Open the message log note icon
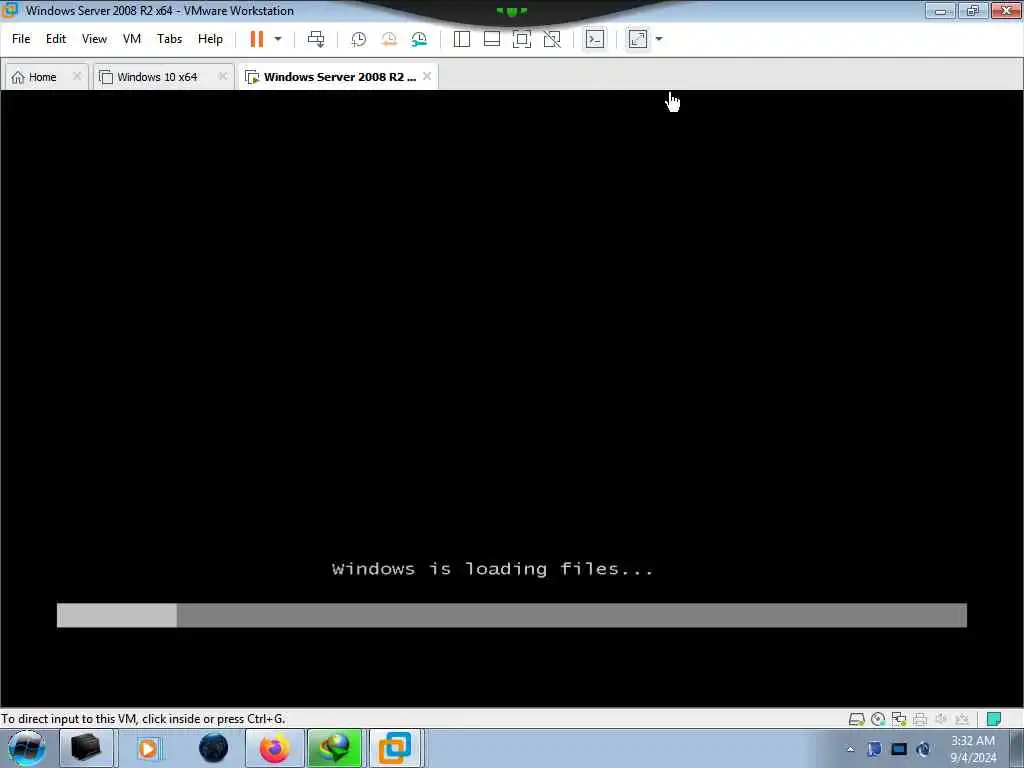 coord(994,719)
